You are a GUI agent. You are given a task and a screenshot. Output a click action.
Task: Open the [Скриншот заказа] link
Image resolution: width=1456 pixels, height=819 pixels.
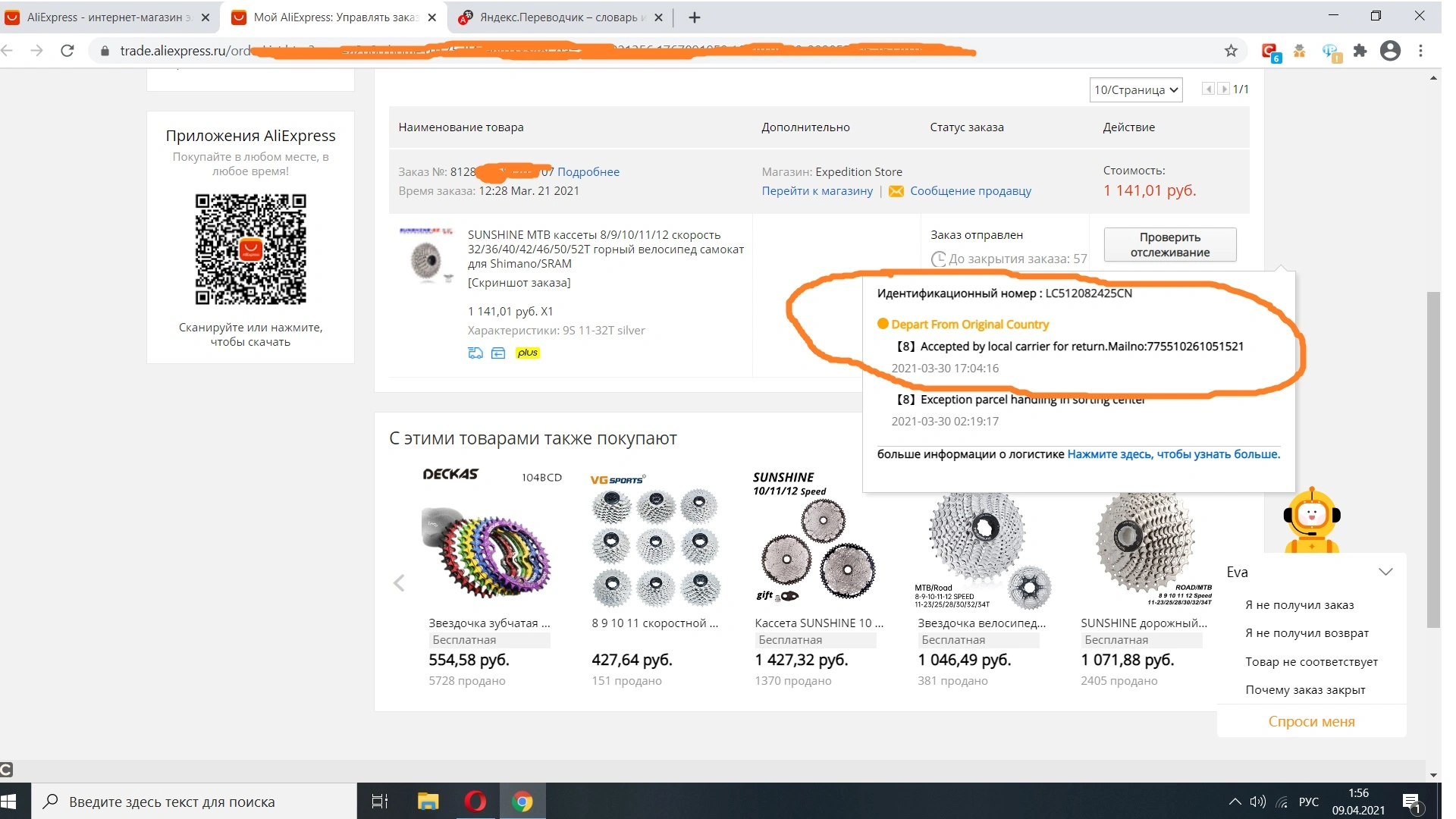pos(519,283)
